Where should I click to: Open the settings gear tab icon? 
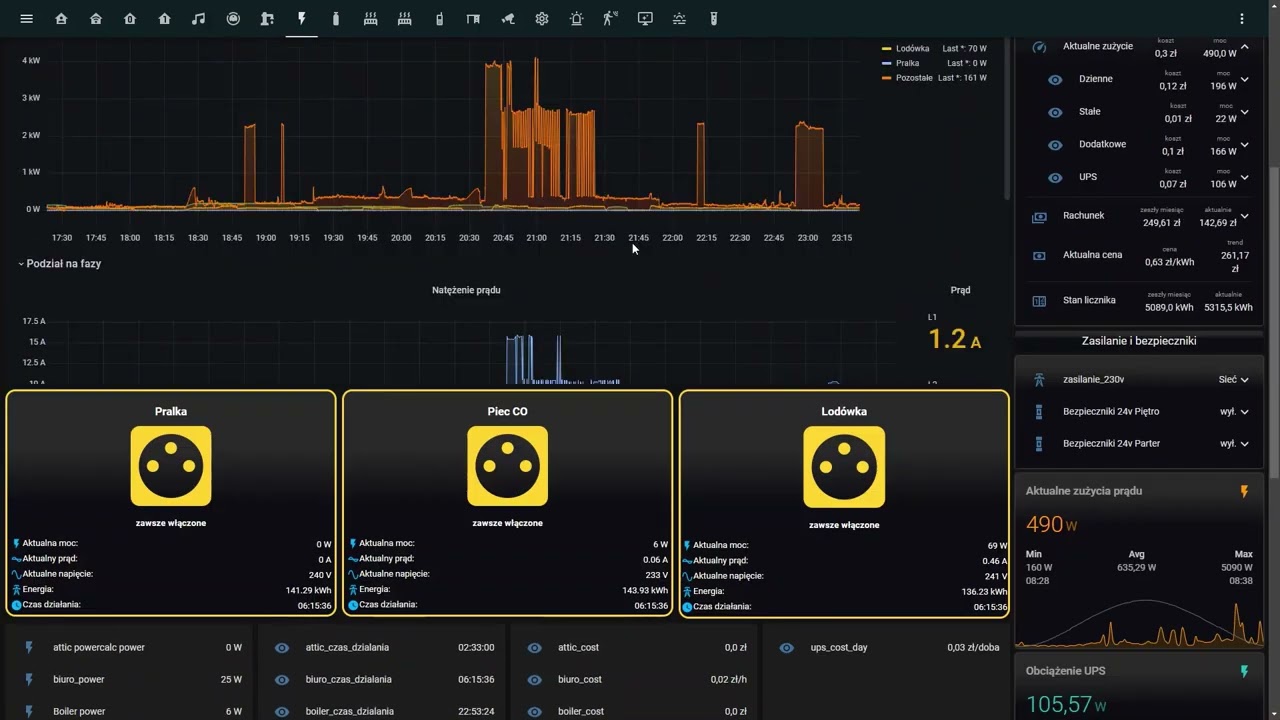[x=542, y=19]
